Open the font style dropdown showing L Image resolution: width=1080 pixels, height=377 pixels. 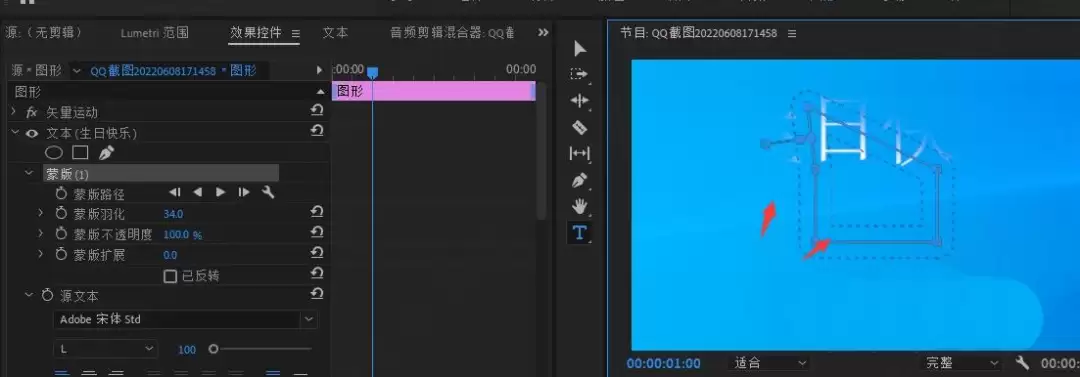click(x=106, y=349)
